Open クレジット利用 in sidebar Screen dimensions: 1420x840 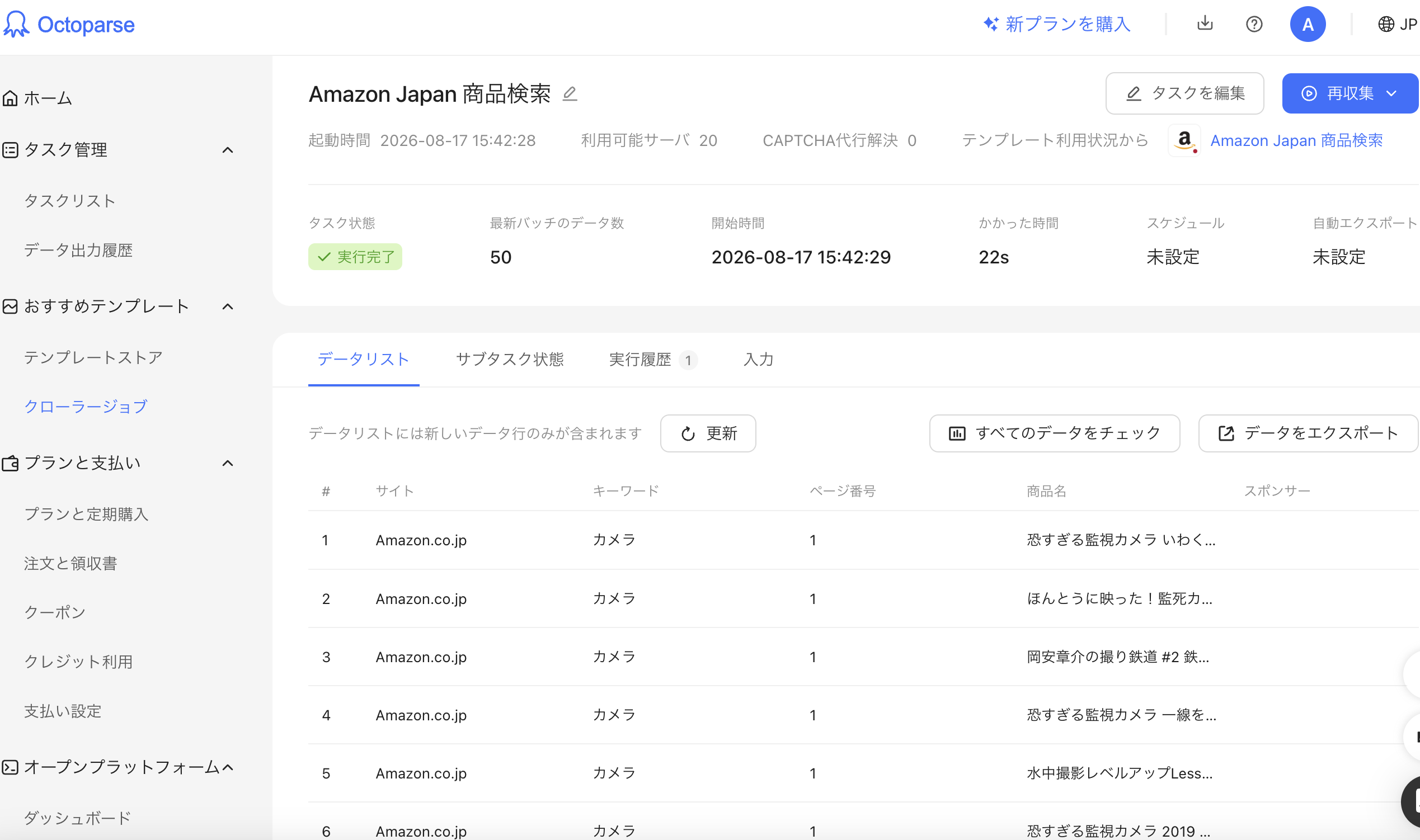[x=78, y=662]
